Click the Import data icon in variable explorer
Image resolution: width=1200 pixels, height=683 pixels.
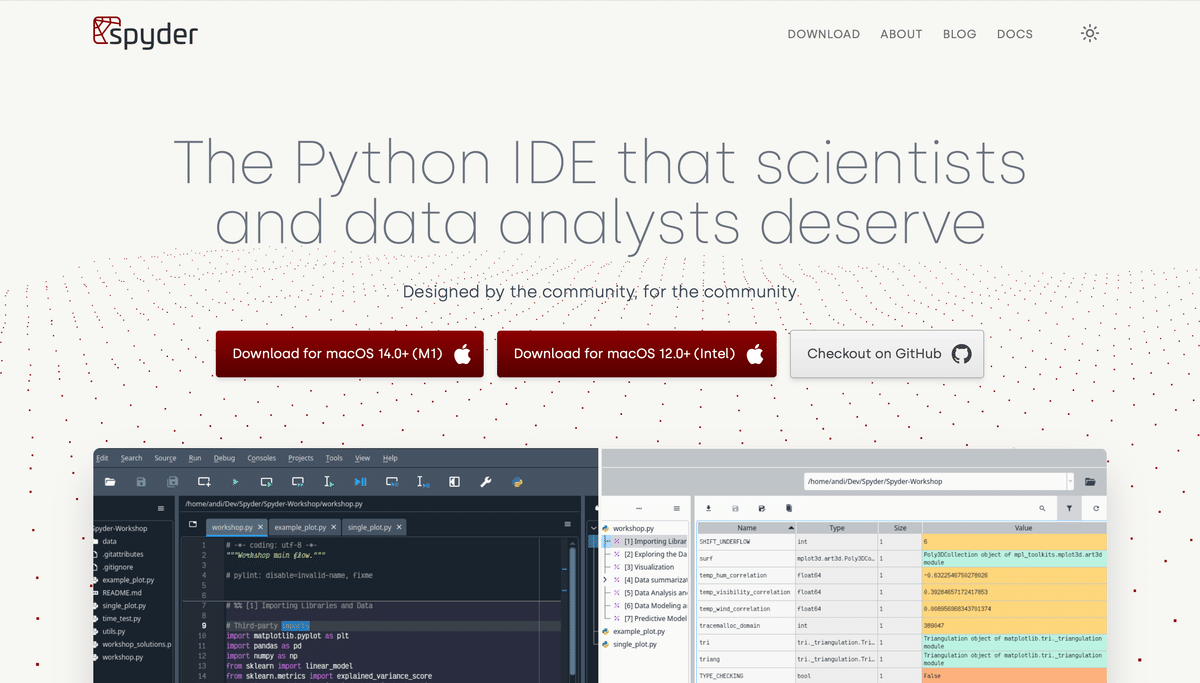[x=709, y=508]
